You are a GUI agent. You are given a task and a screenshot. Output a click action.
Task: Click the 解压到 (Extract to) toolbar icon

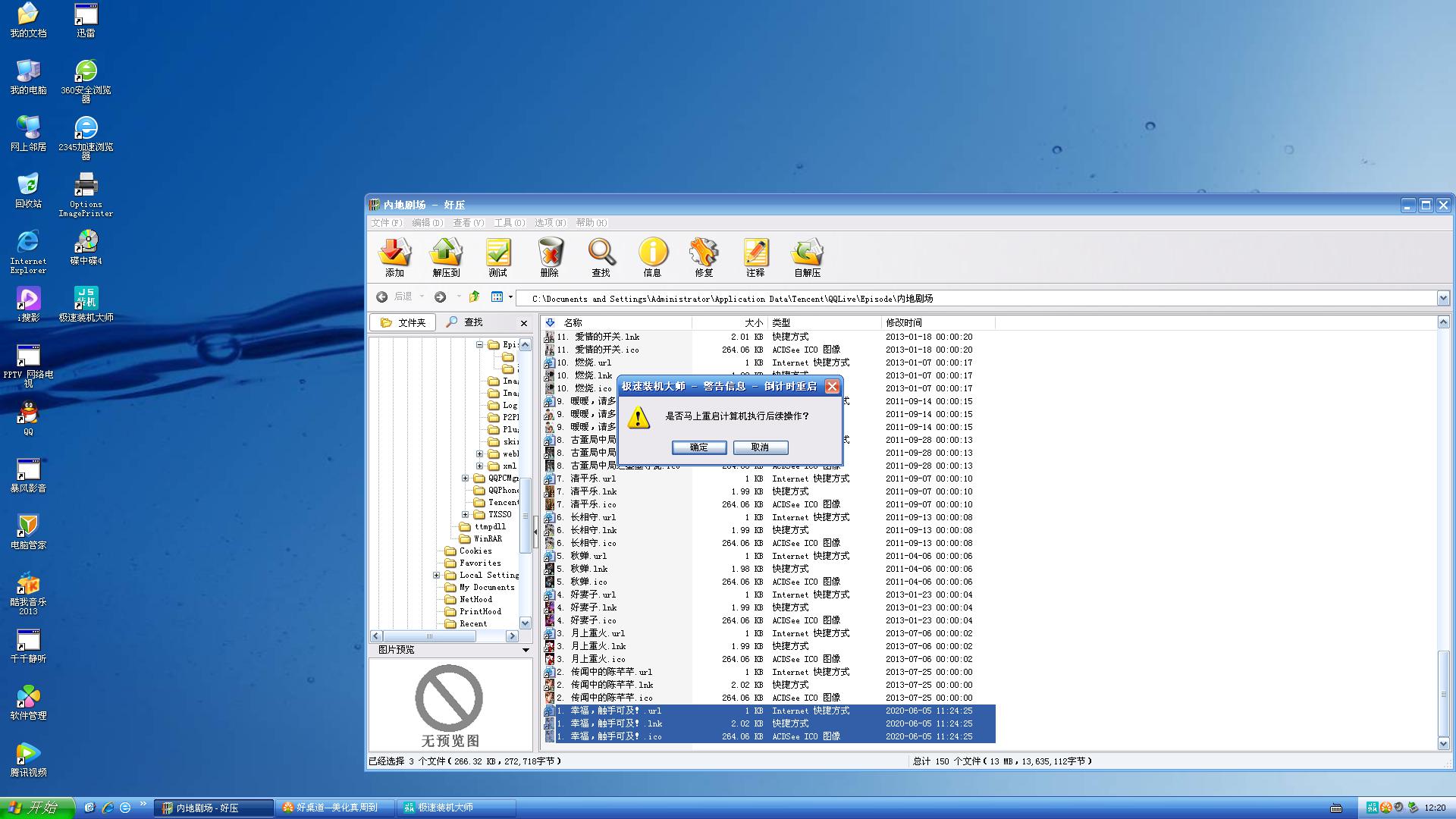point(446,256)
